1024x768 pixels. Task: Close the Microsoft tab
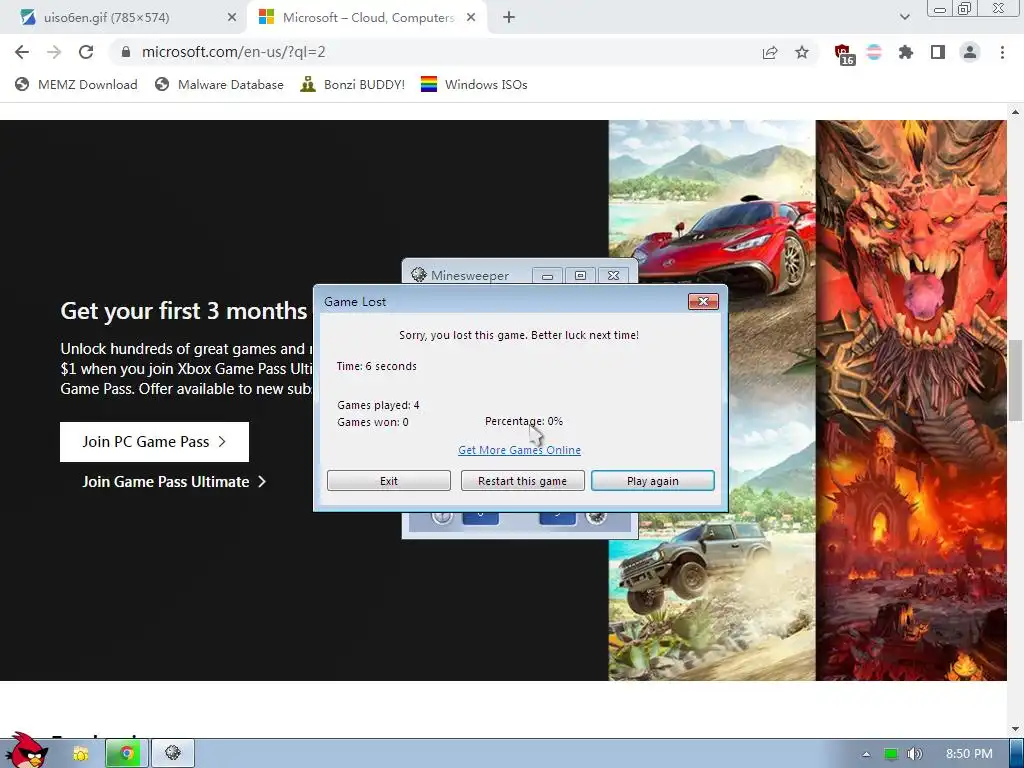471,18
